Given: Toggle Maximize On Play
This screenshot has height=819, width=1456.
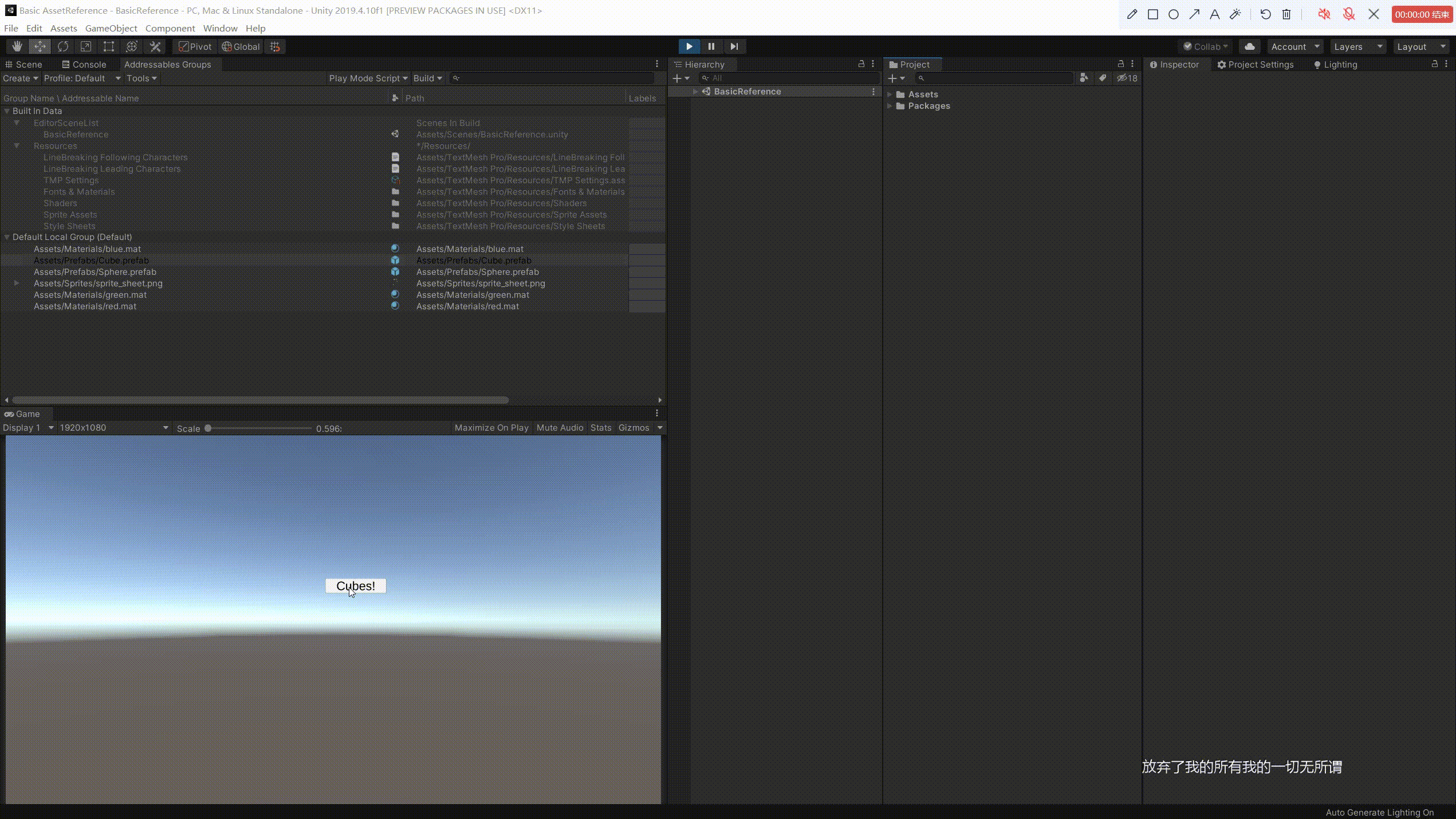Looking at the screenshot, I should click(x=491, y=428).
